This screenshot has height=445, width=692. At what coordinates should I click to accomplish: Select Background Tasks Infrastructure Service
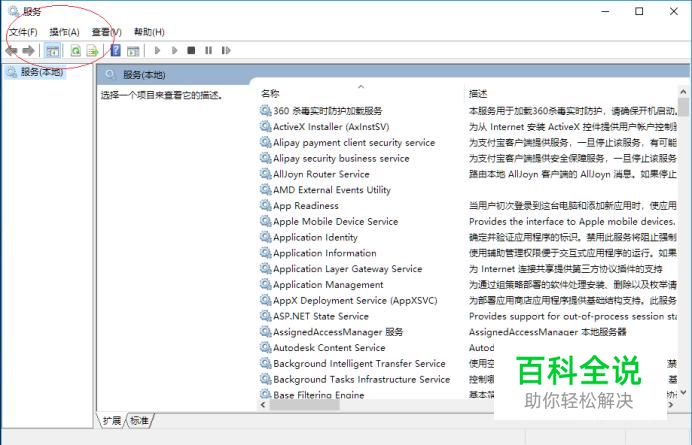[x=361, y=380]
